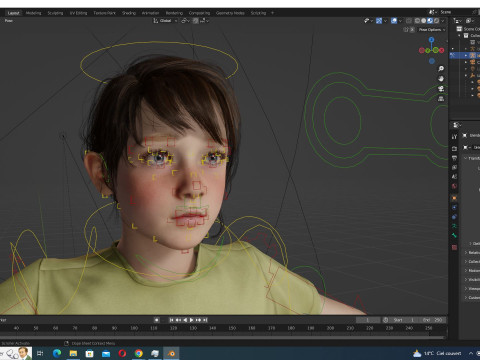Click the red X axis on navigation gizmo
This screenshot has height=360, width=480.
click(442, 50)
